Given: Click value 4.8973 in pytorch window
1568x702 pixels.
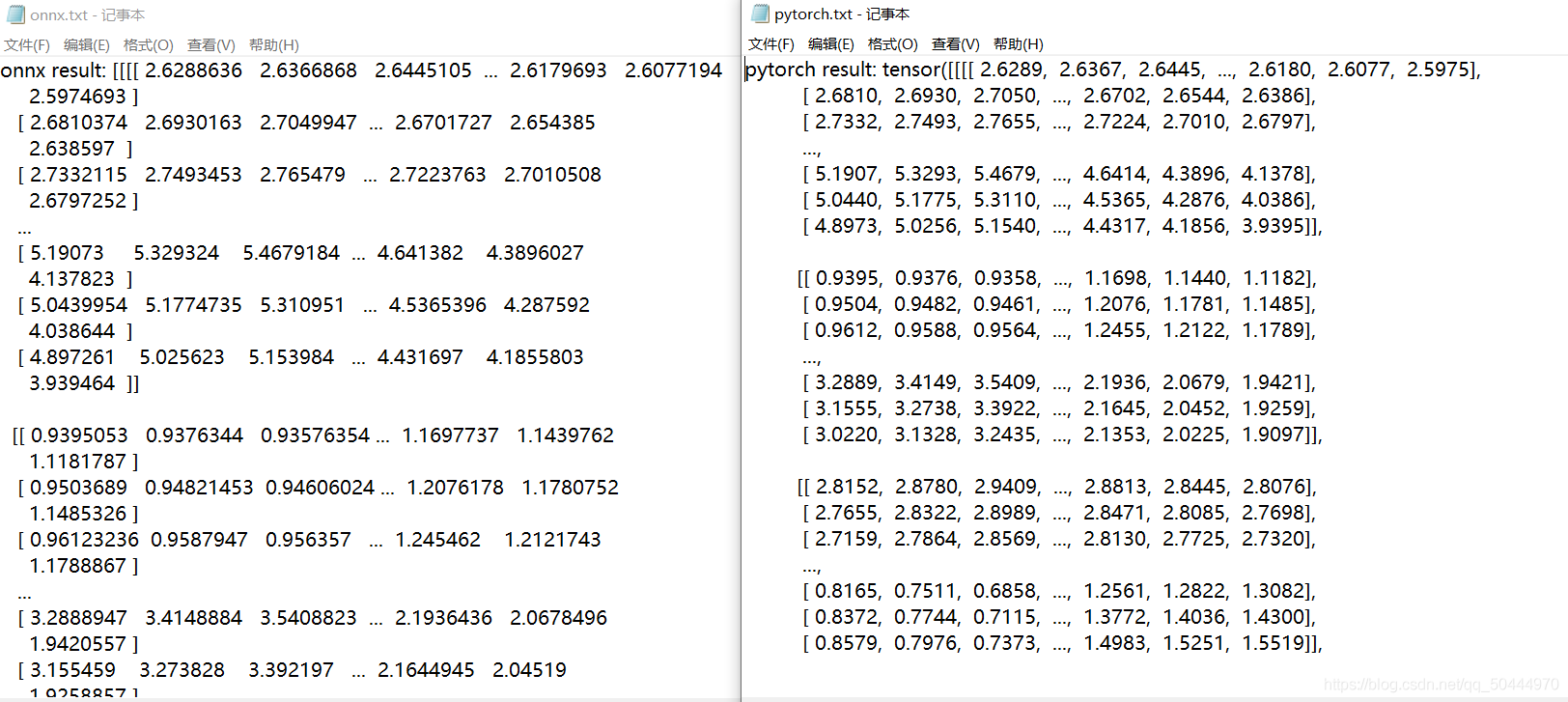Looking at the screenshot, I should tap(847, 226).
